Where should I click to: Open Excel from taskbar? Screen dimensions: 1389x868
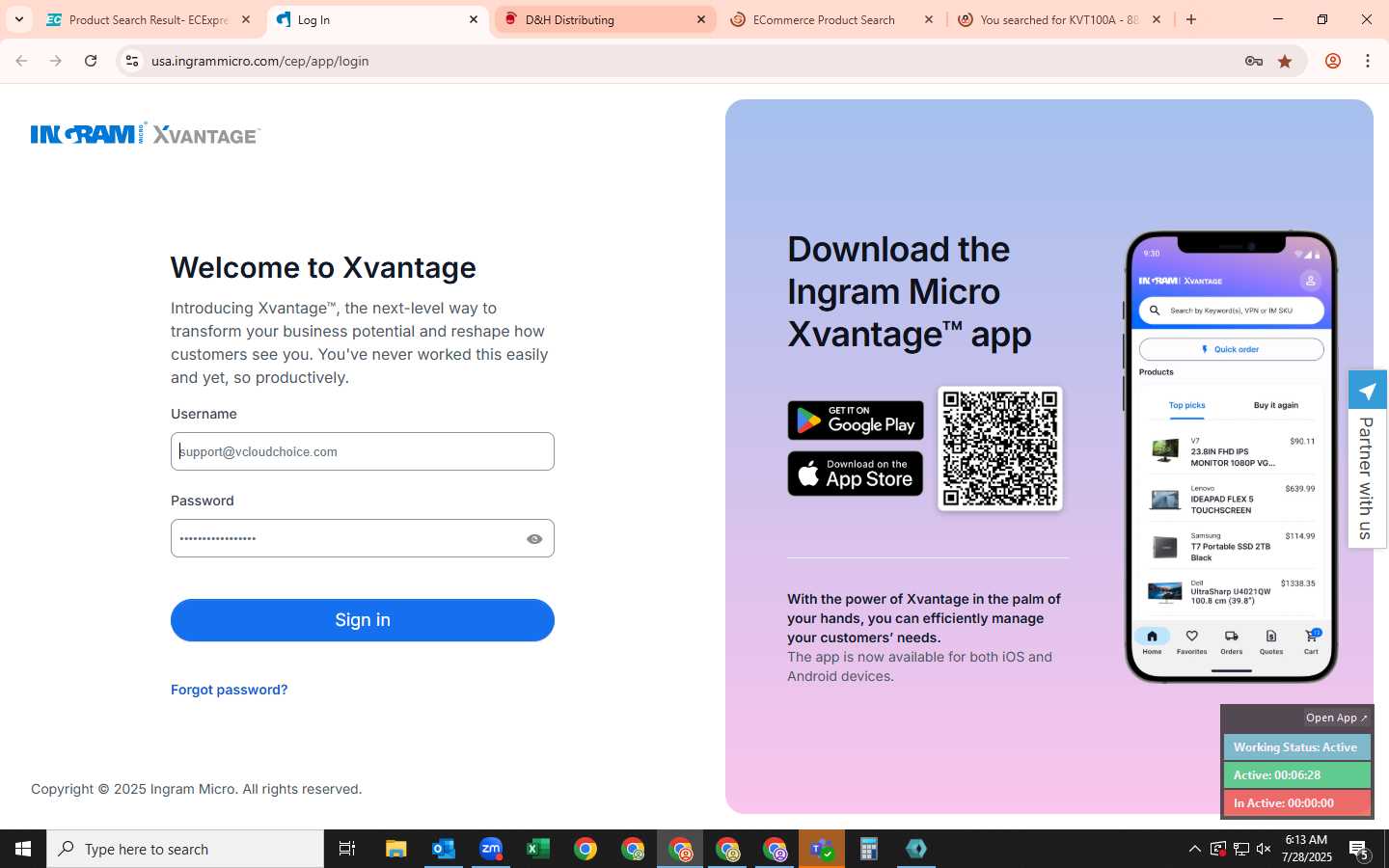coord(538,849)
